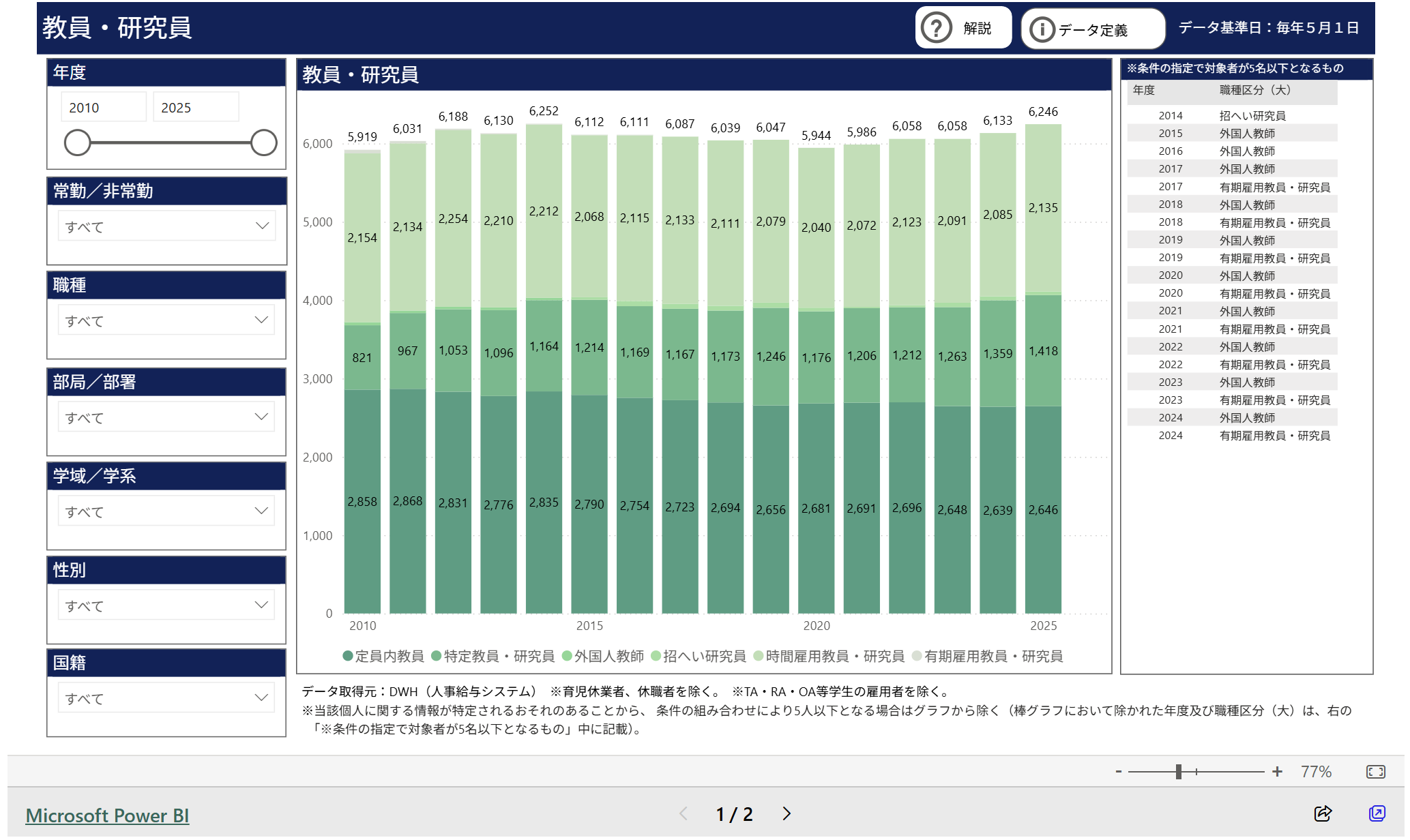Sort by 年度 column header
The width and height of the screenshot is (1410, 840).
click(x=1144, y=90)
